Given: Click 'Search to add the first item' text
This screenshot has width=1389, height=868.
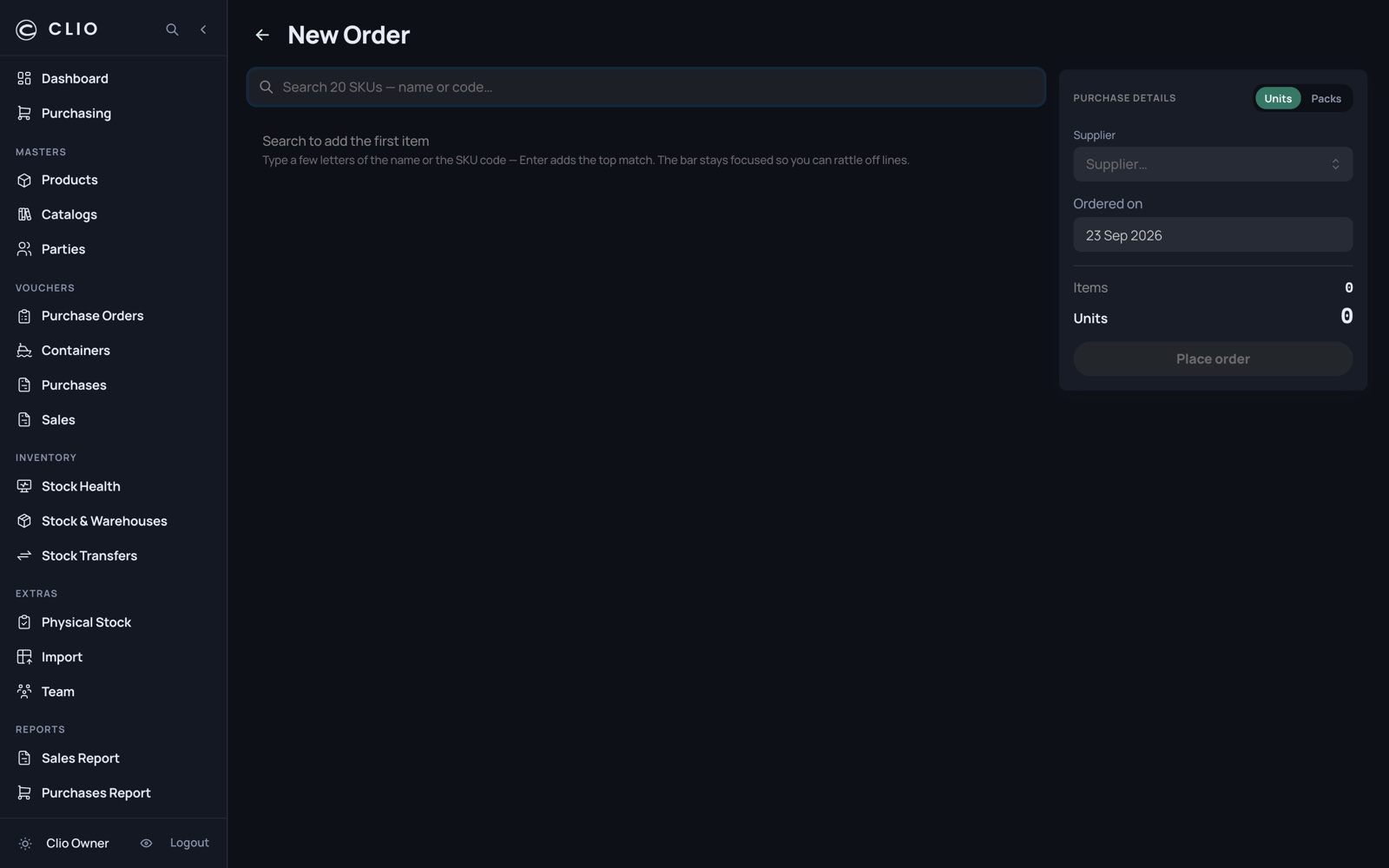Looking at the screenshot, I should pyautogui.click(x=346, y=141).
